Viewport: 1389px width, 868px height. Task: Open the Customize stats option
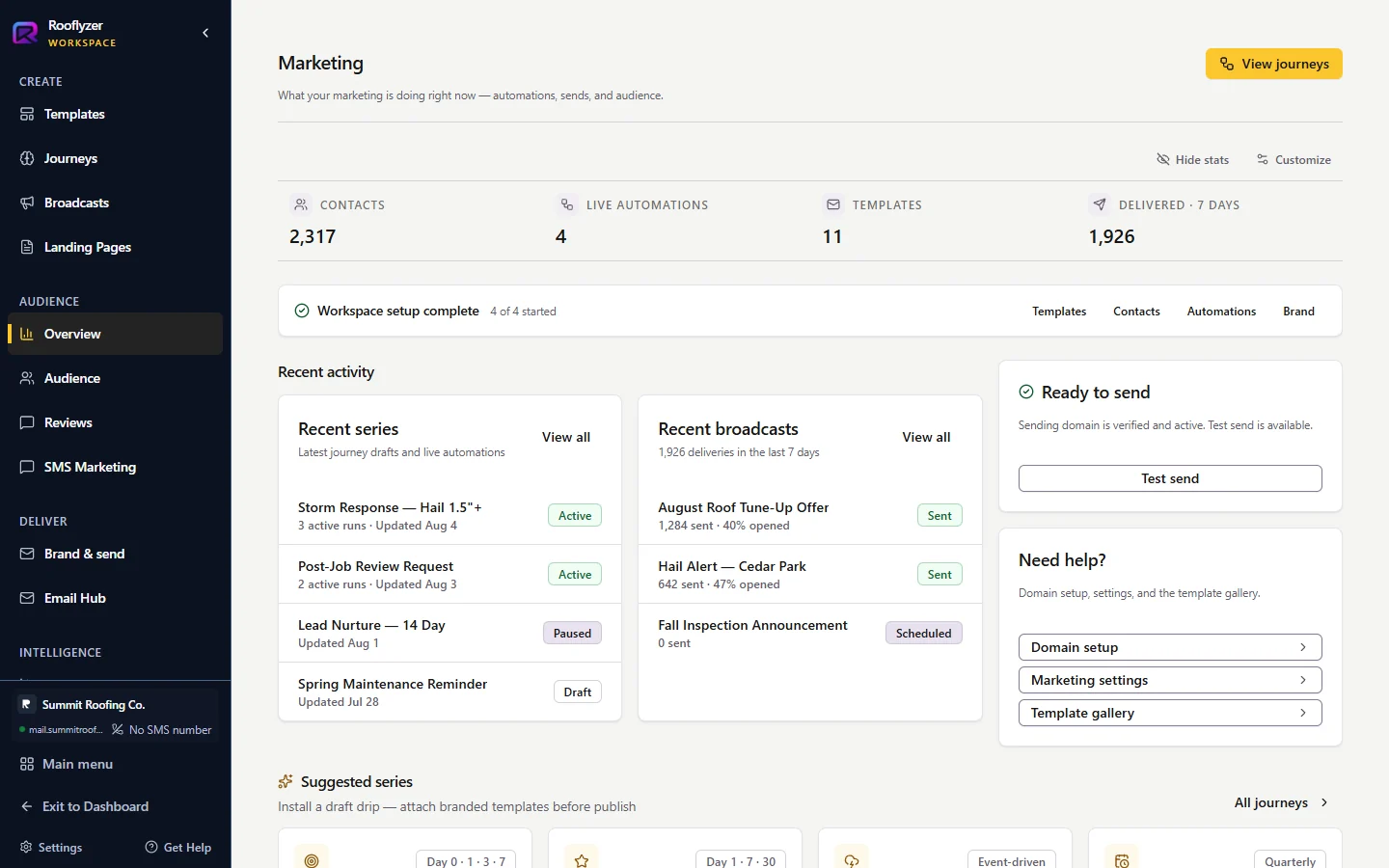tap(1294, 160)
